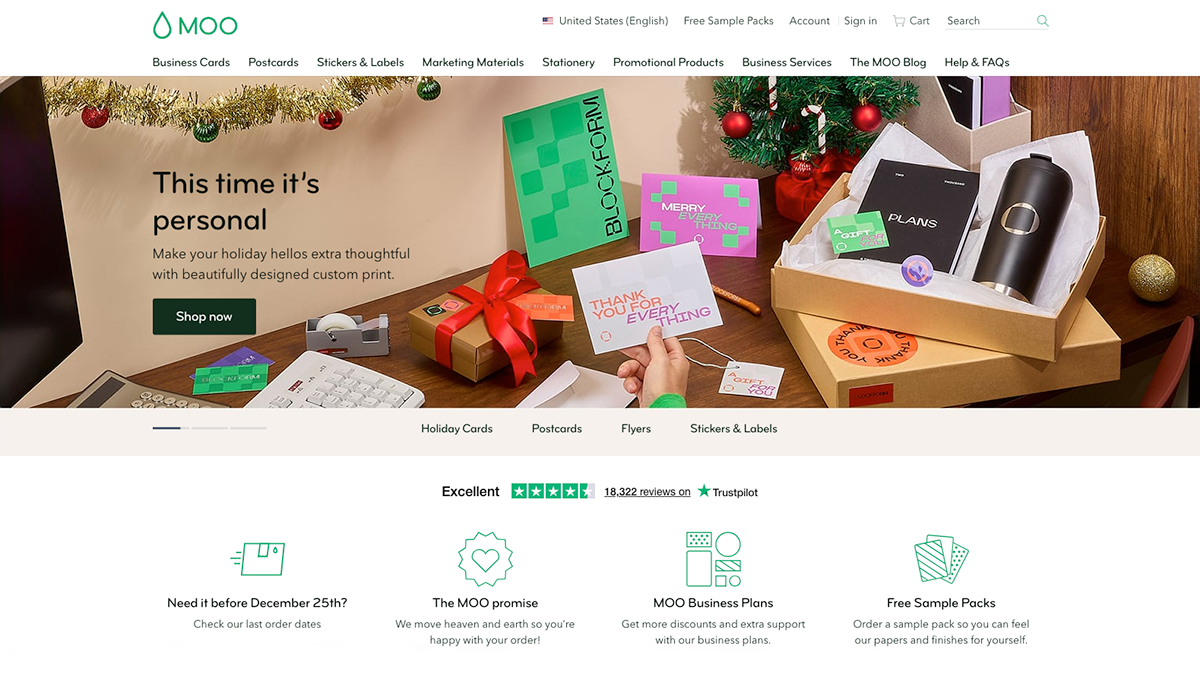Open United States (English) region selector

[x=605, y=21]
